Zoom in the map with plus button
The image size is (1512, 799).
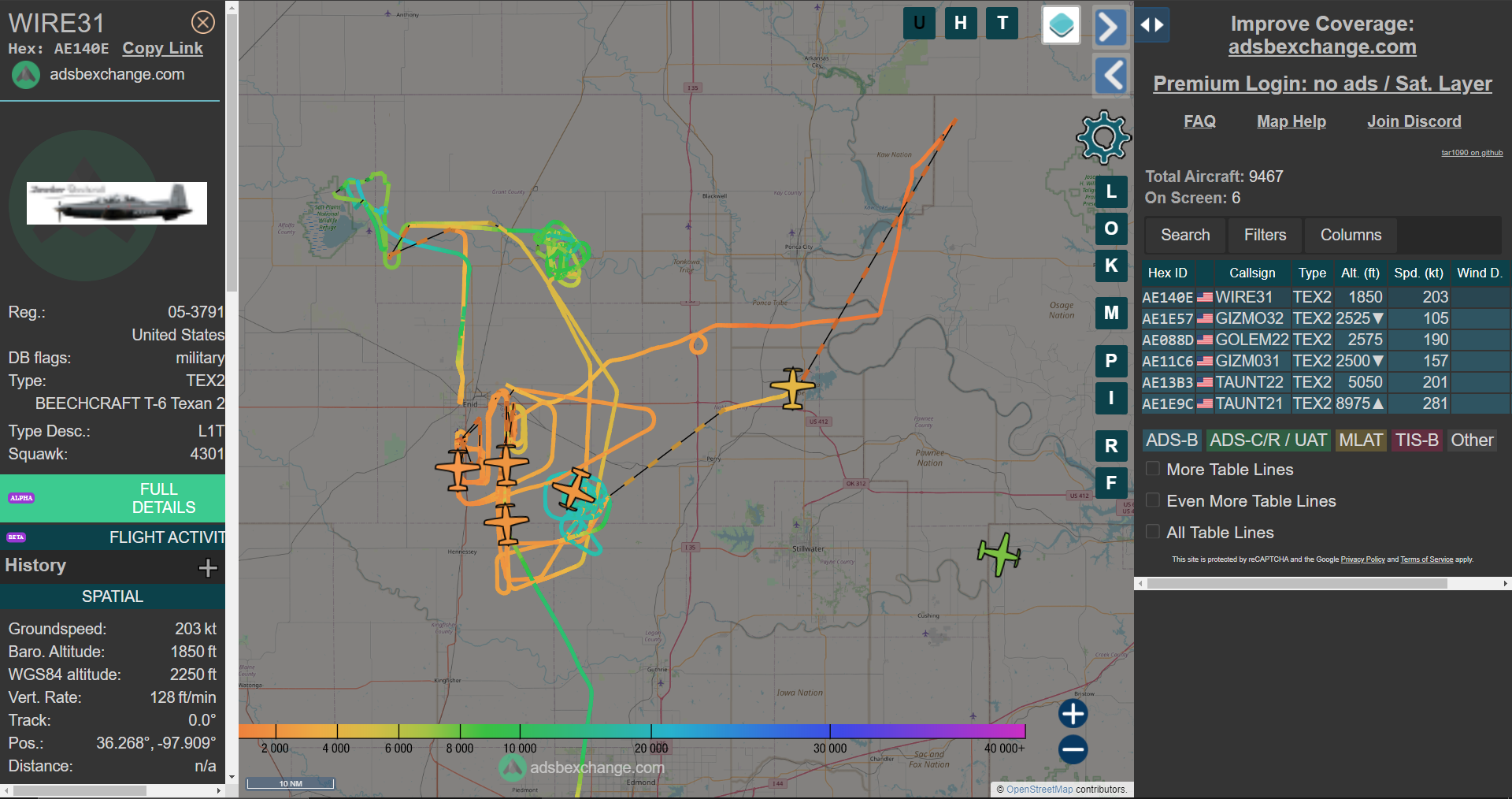tap(1073, 714)
